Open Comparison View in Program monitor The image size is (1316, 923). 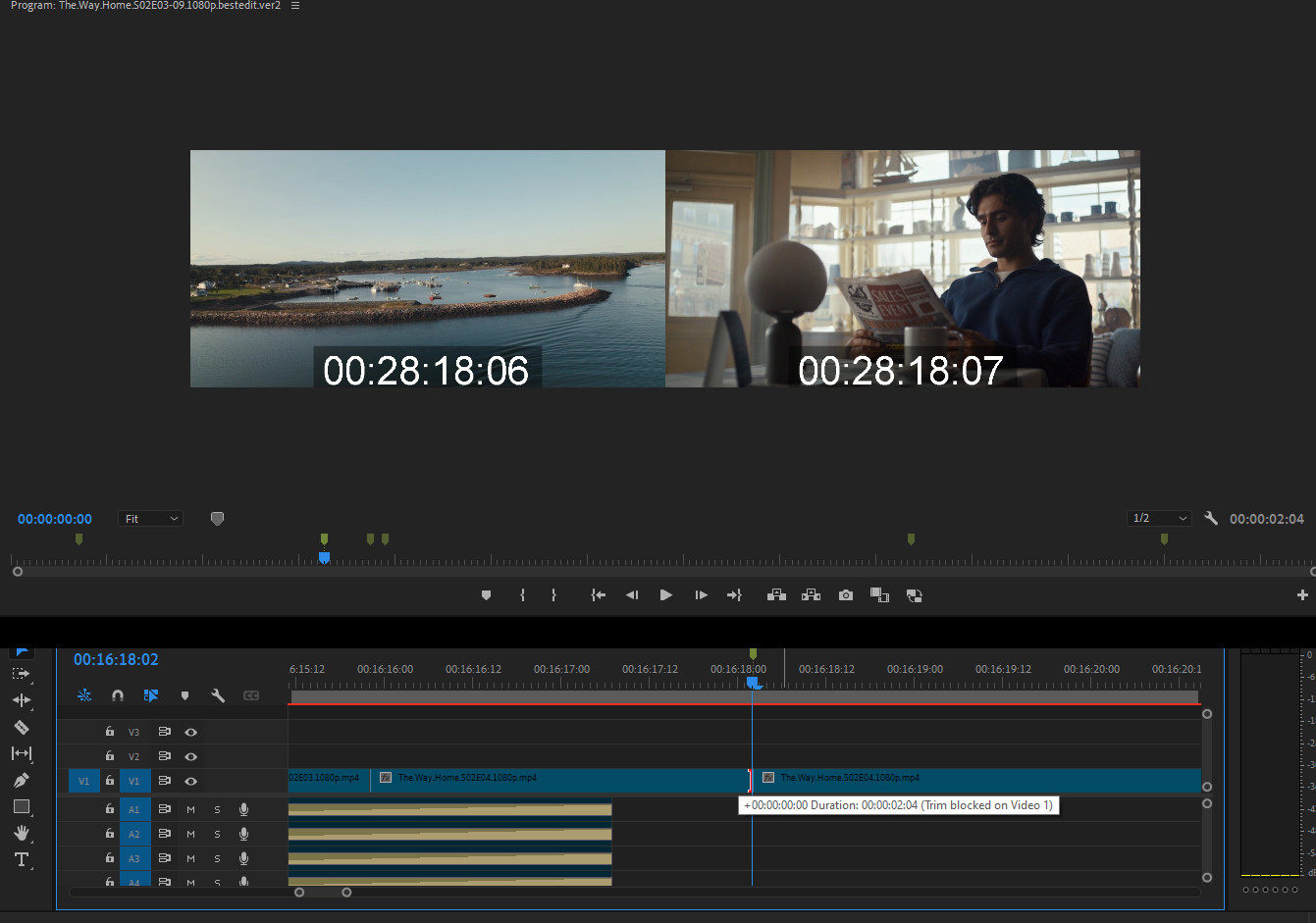pos(879,595)
